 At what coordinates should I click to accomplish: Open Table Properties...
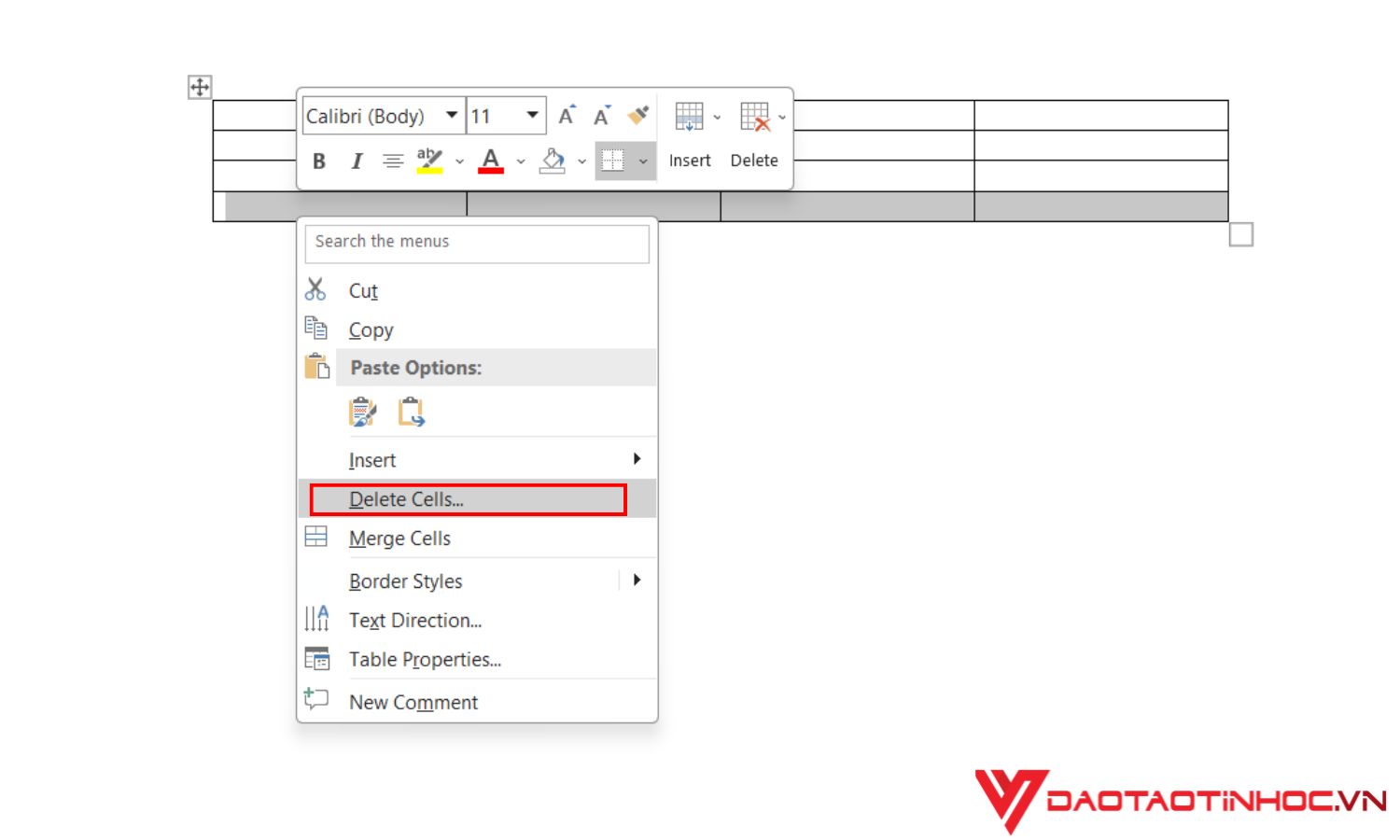coord(477,660)
